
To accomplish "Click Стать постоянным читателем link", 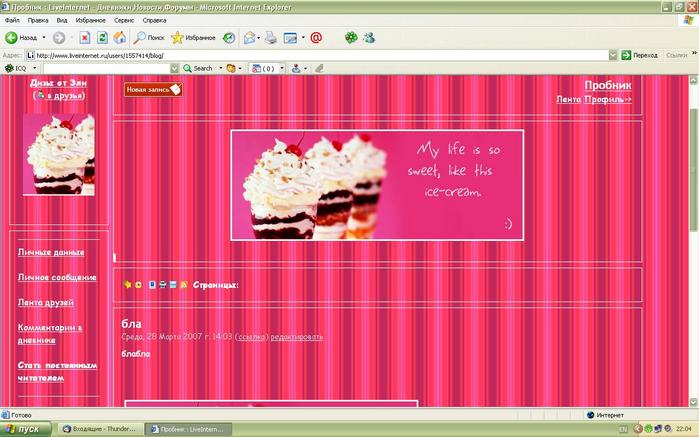I will (x=57, y=371).
